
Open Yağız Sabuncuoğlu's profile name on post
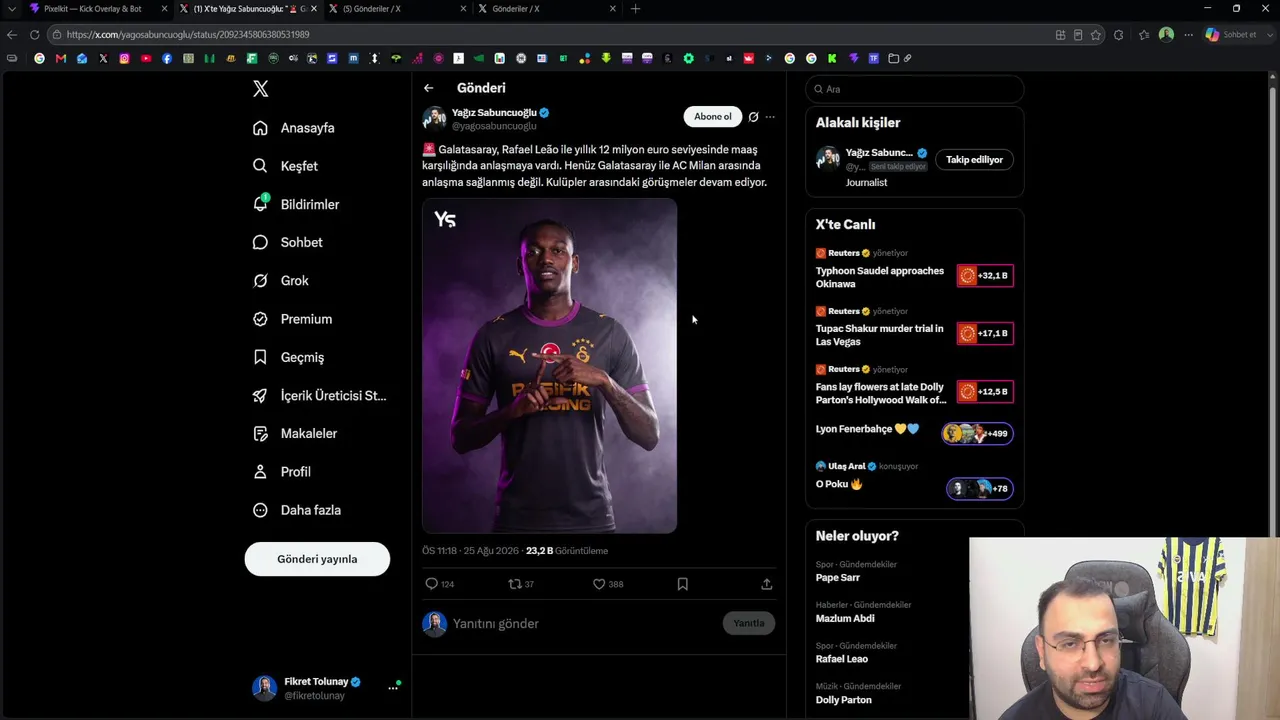click(494, 113)
